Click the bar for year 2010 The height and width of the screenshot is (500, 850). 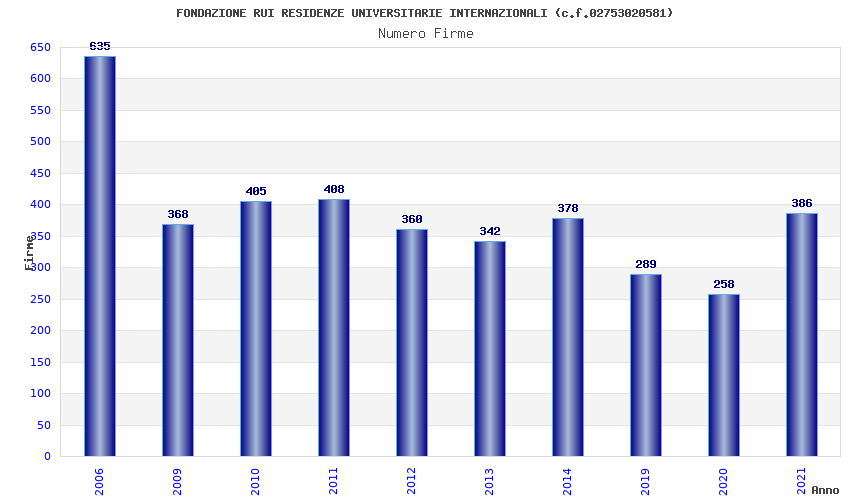click(x=256, y=329)
